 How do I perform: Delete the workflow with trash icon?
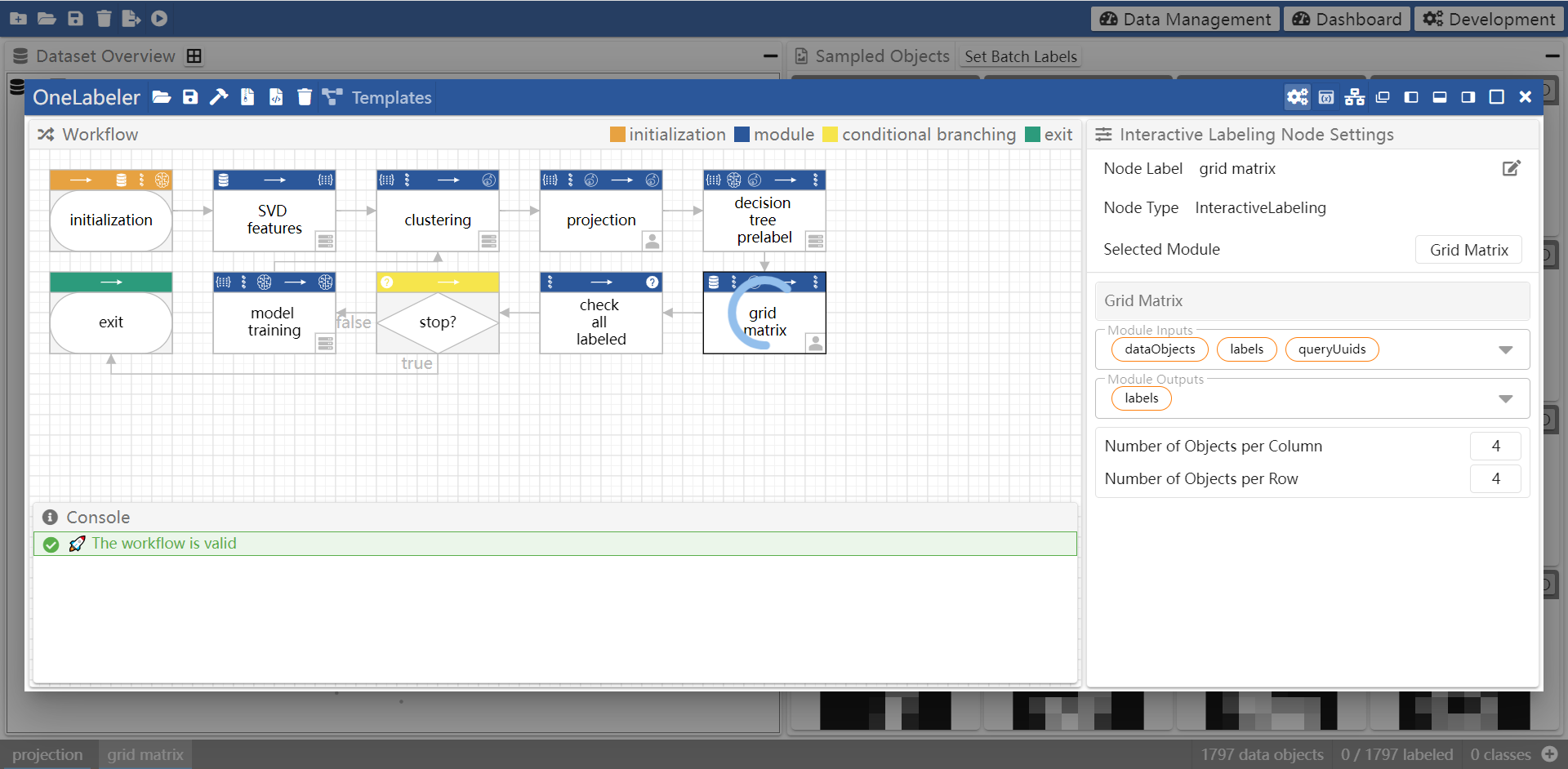point(305,97)
